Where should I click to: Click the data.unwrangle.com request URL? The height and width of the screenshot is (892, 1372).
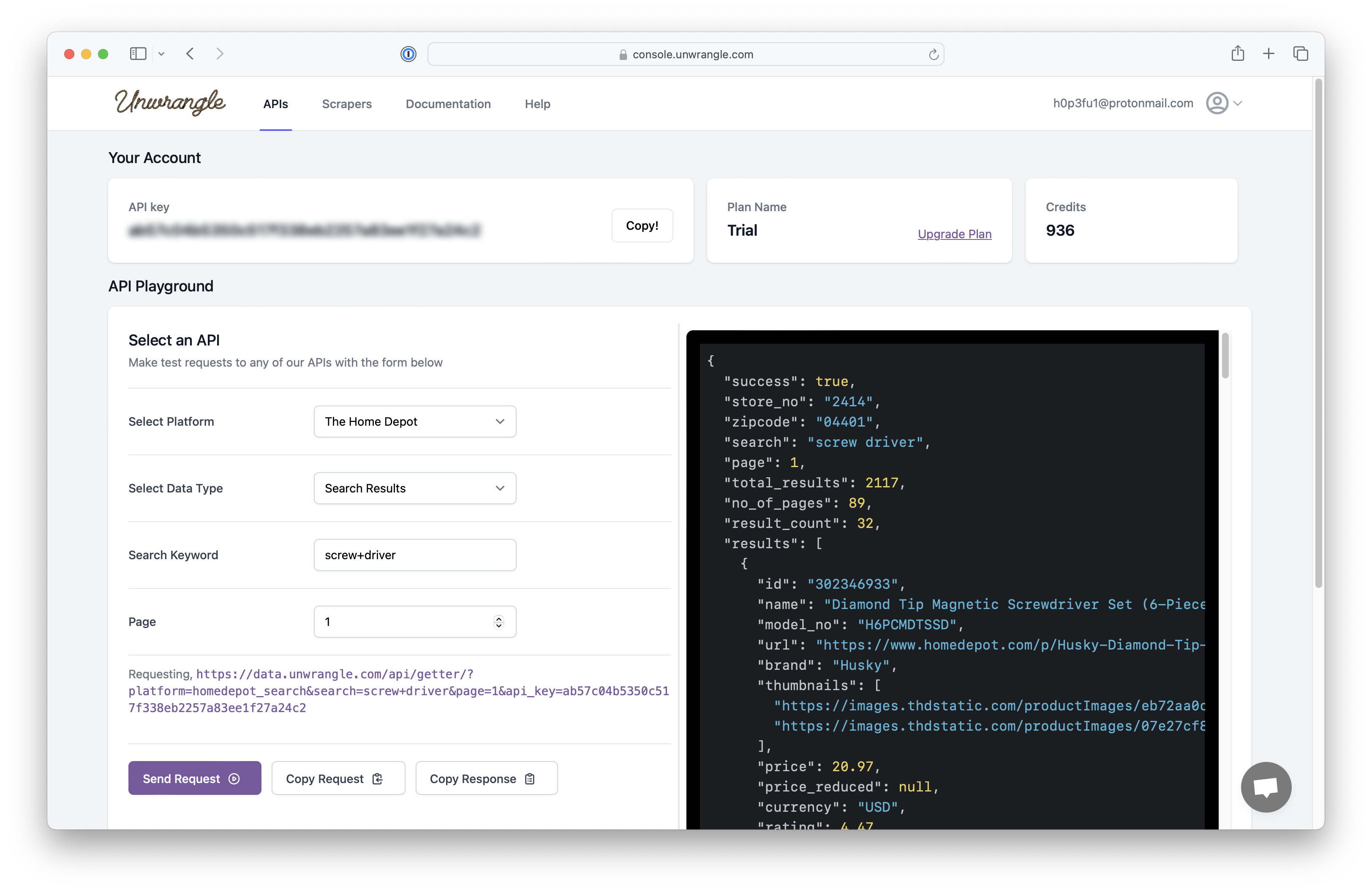(398, 691)
